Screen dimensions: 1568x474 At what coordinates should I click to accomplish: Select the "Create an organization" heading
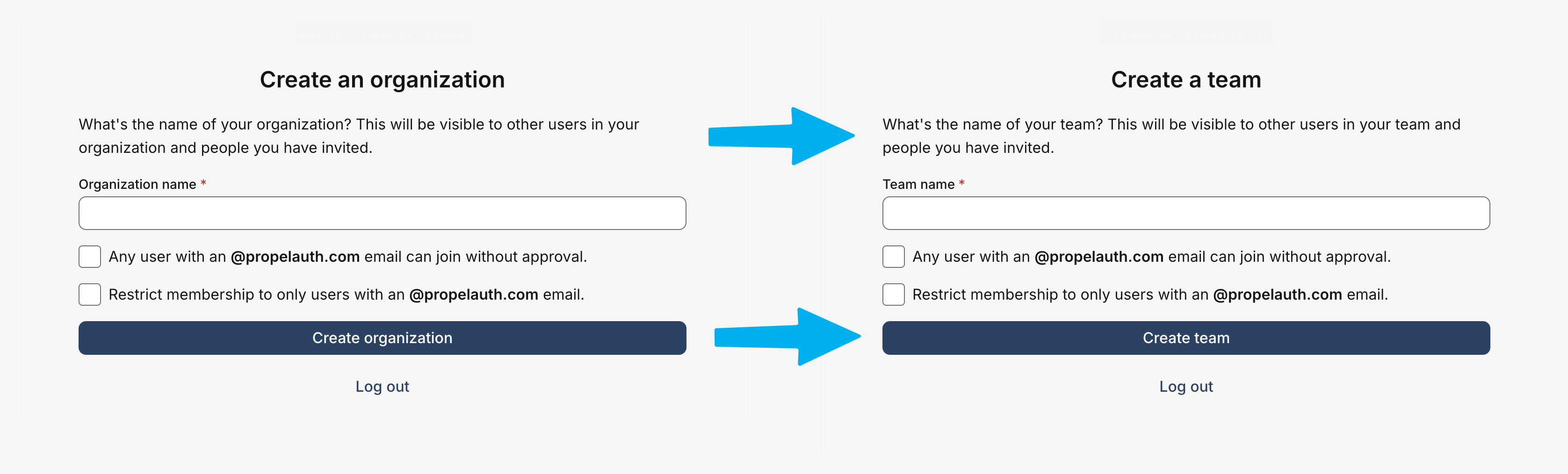coord(382,80)
